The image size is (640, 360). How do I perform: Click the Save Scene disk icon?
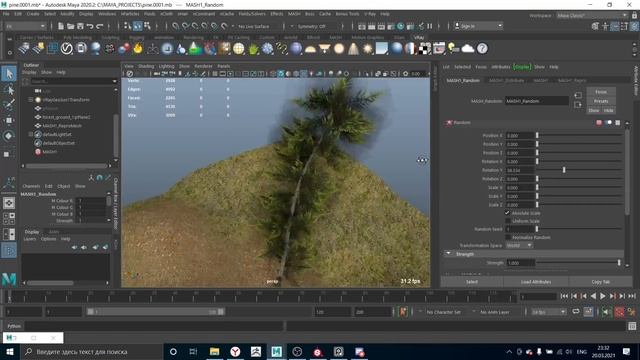[80, 26]
